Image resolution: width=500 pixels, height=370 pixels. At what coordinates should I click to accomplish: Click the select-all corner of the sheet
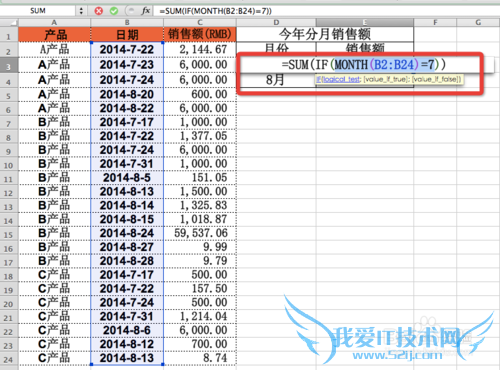[9, 23]
